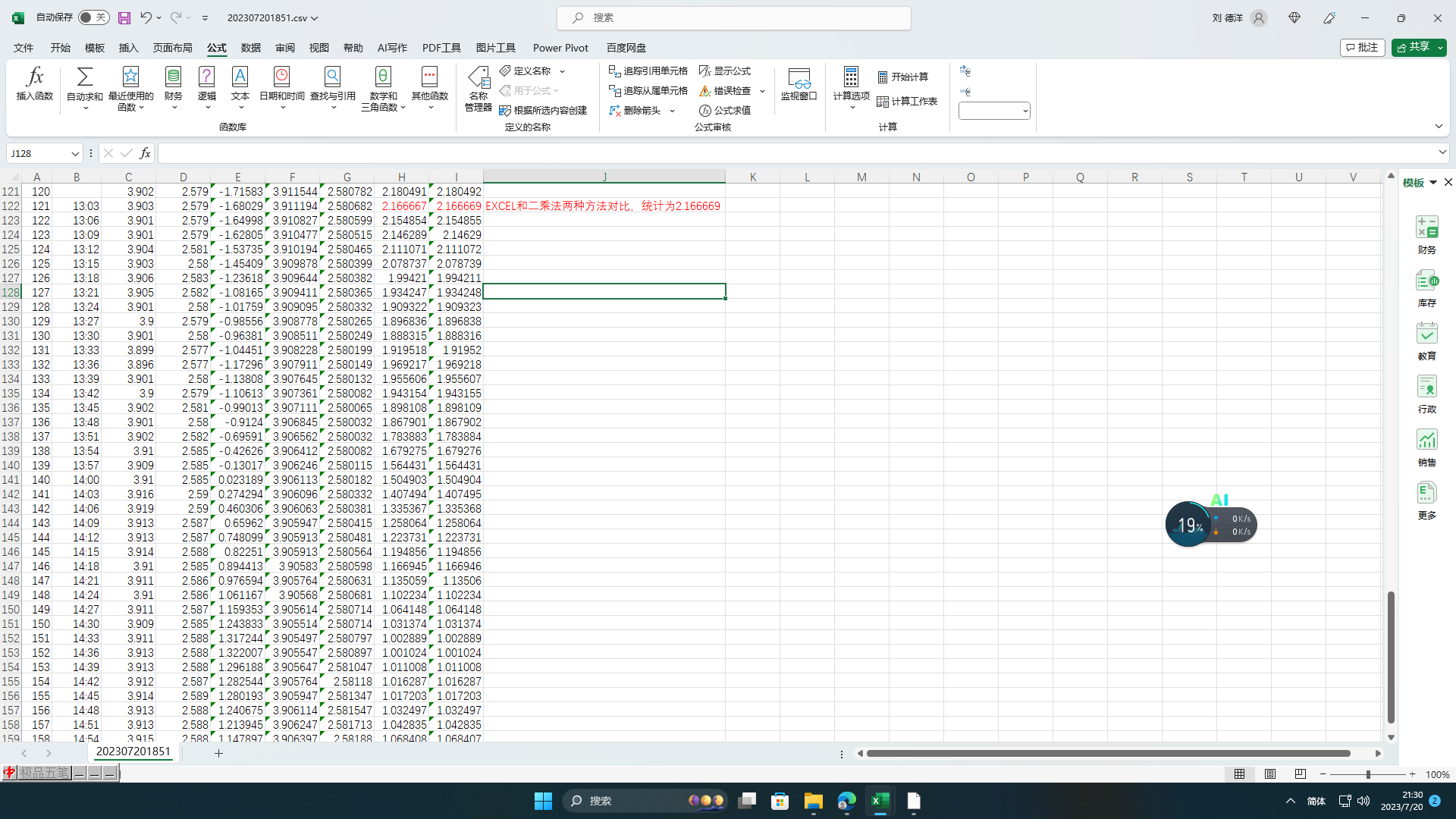Click the Insert Function (插入函数) icon
Image resolution: width=1456 pixels, height=819 pixels.
click(35, 83)
